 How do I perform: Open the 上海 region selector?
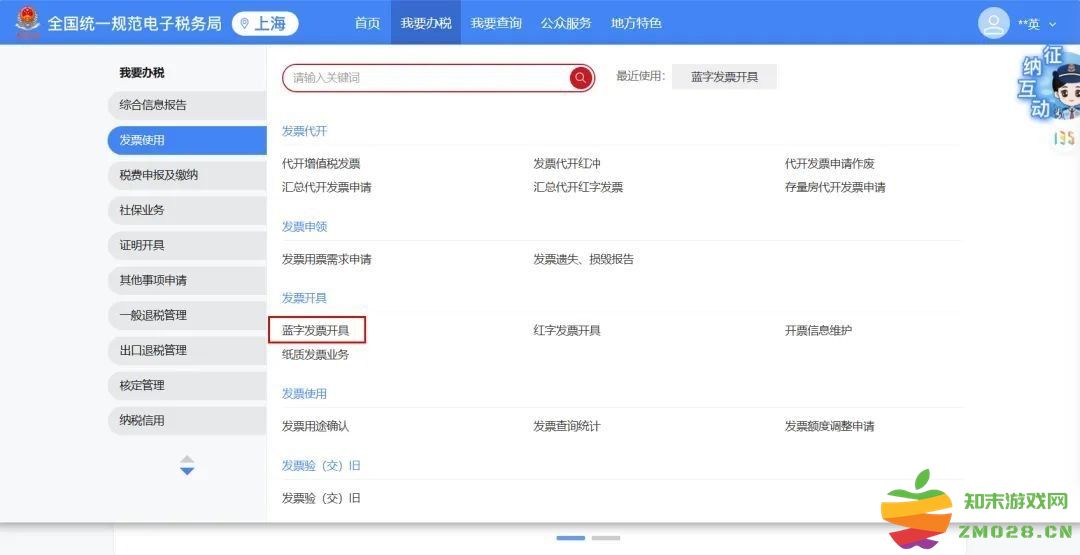pos(265,23)
